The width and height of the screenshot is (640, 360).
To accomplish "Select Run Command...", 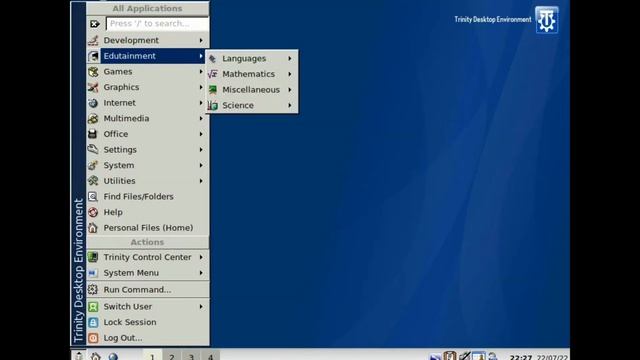I will coord(147,289).
